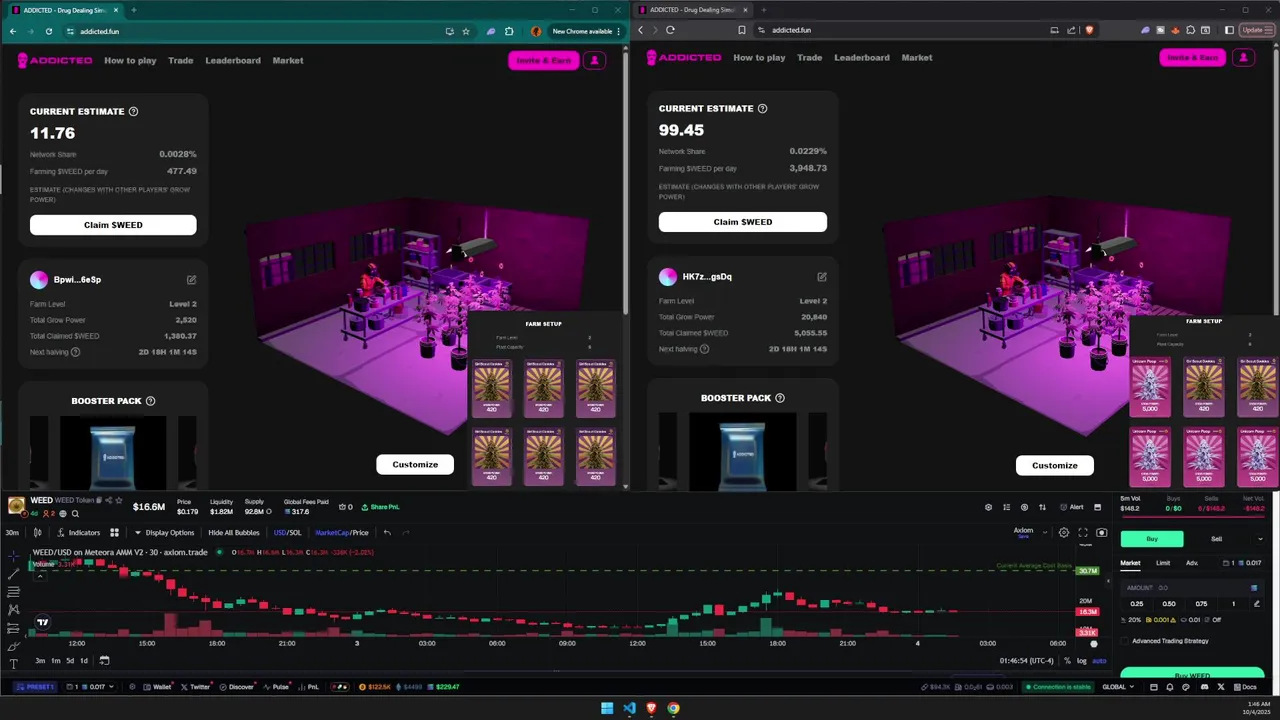
Task: Open Pulse from bottom bar
Action: (x=275, y=687)
